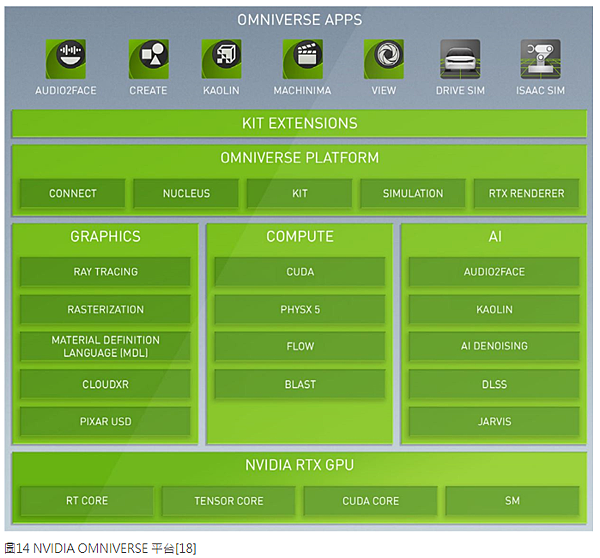Click the RT CORE block

[87, 501]
